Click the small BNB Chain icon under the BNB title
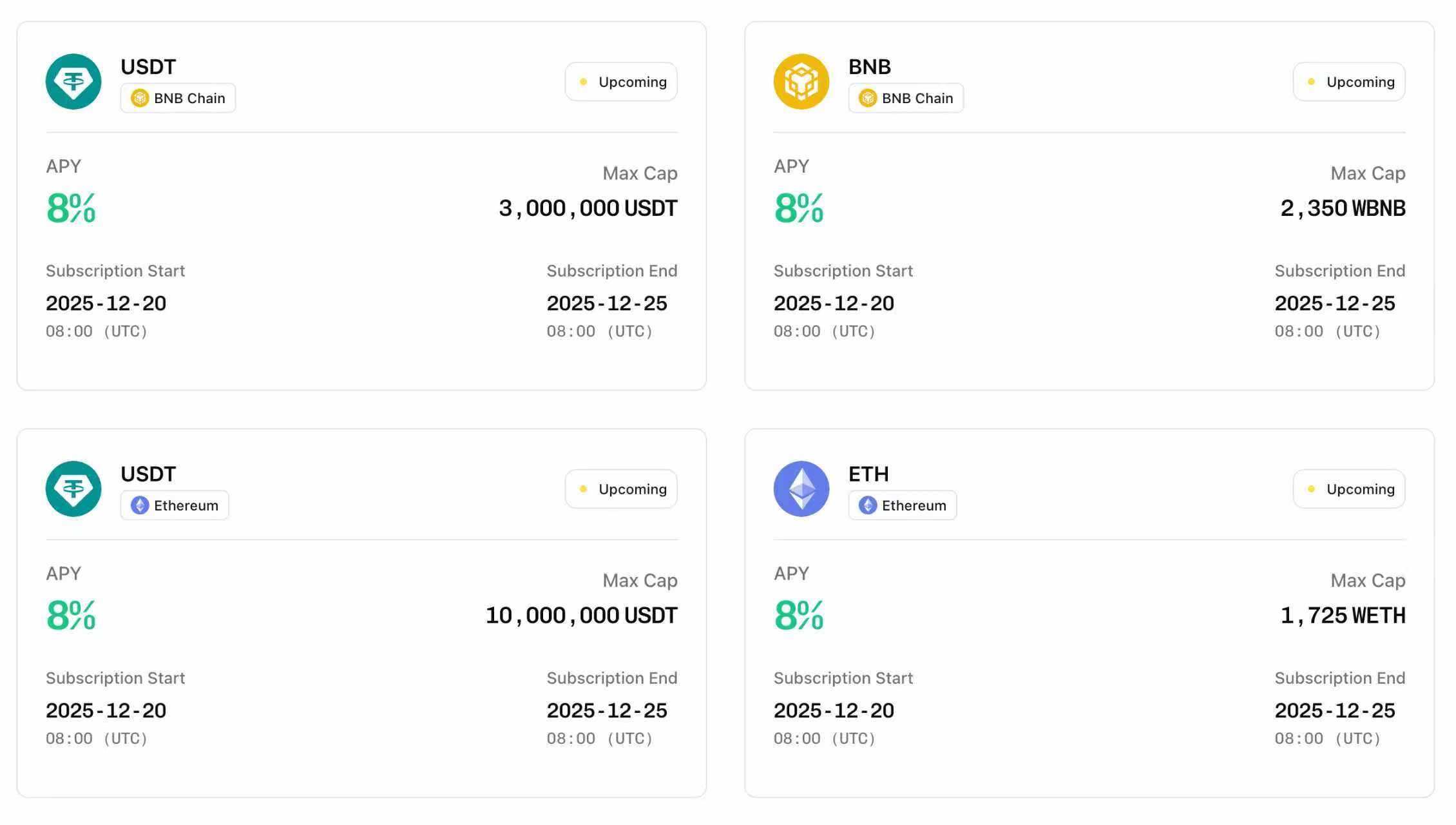The height and width of the screenshot is (825, 1456). coord(867,99)
